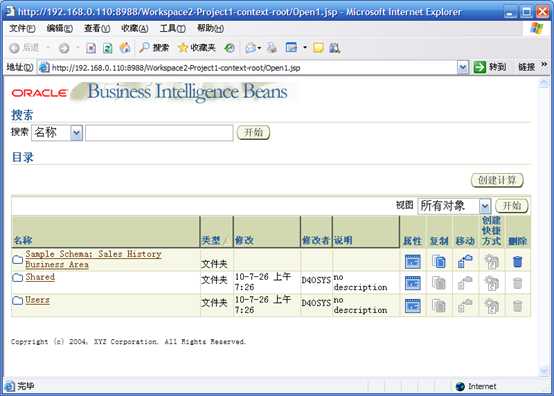Click Delete trash icon for Sample Schema row
This screenshot has height=396, width=554.
517,262
